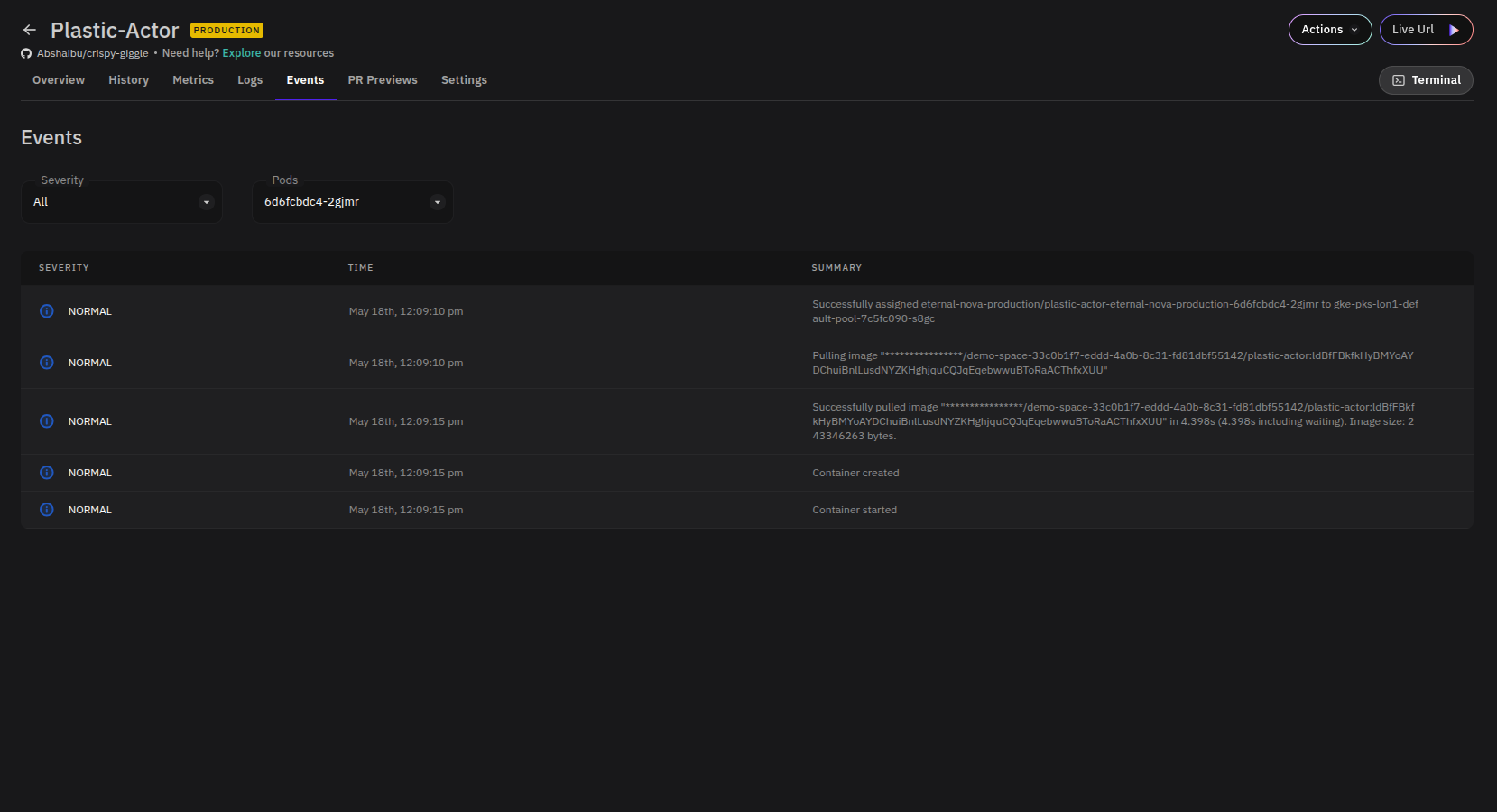
Task: Open the Actions dropdown menu
Action: click(1330, 30)
